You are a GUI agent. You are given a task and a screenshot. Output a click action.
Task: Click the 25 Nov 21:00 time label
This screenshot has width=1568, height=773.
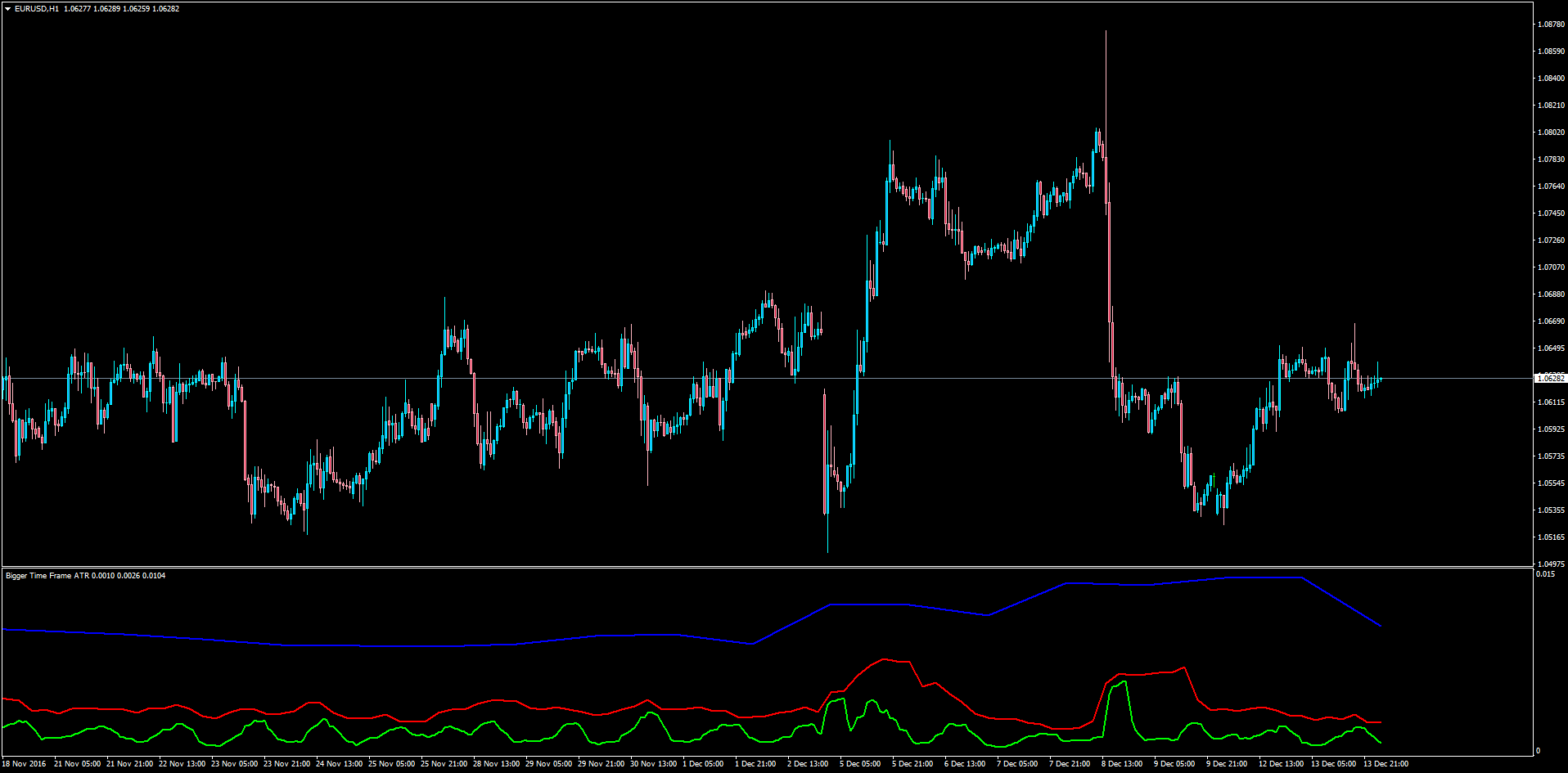tap(444, 764)
